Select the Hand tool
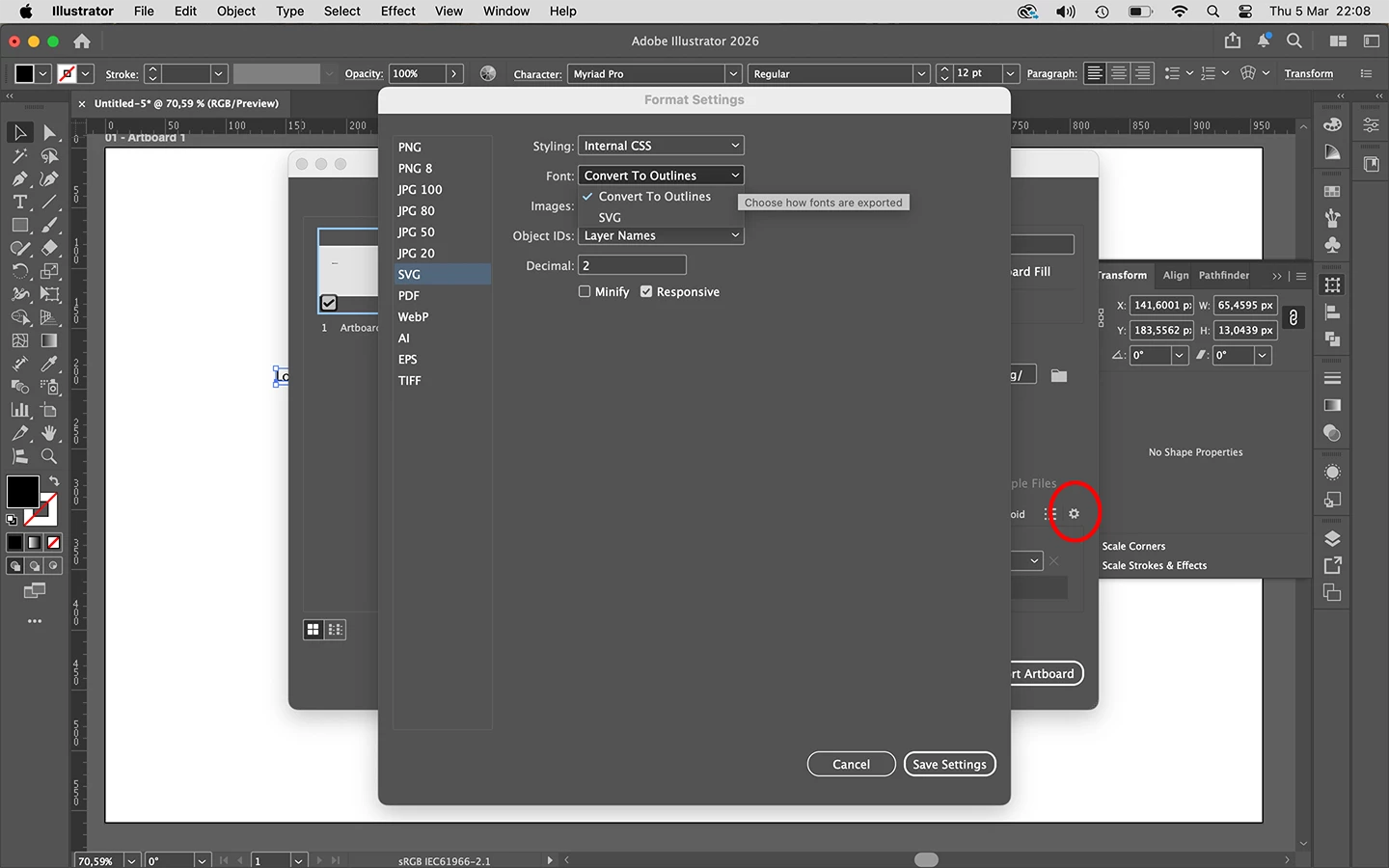 click(x=50, y=433)
